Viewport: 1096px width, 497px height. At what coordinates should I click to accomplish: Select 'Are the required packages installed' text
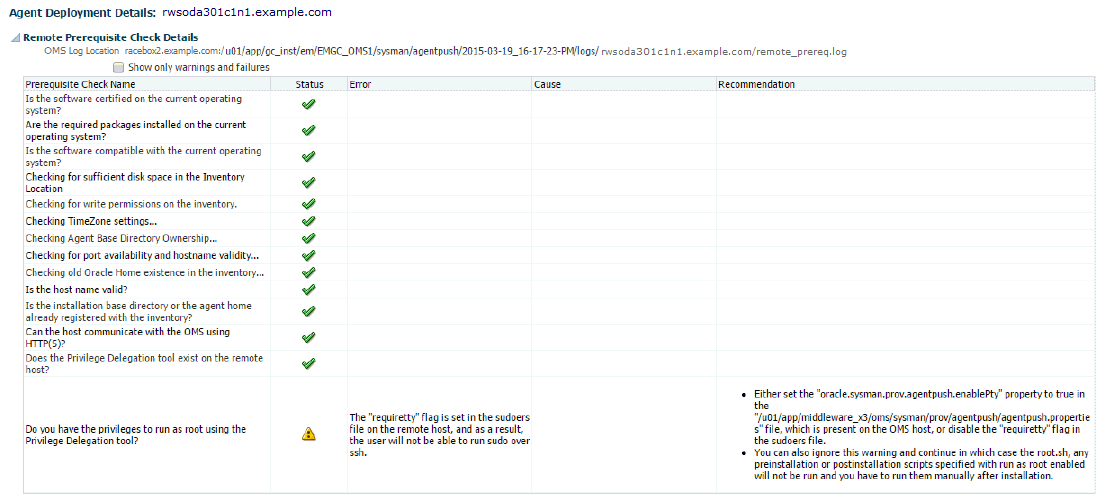[x=136, y=130]
